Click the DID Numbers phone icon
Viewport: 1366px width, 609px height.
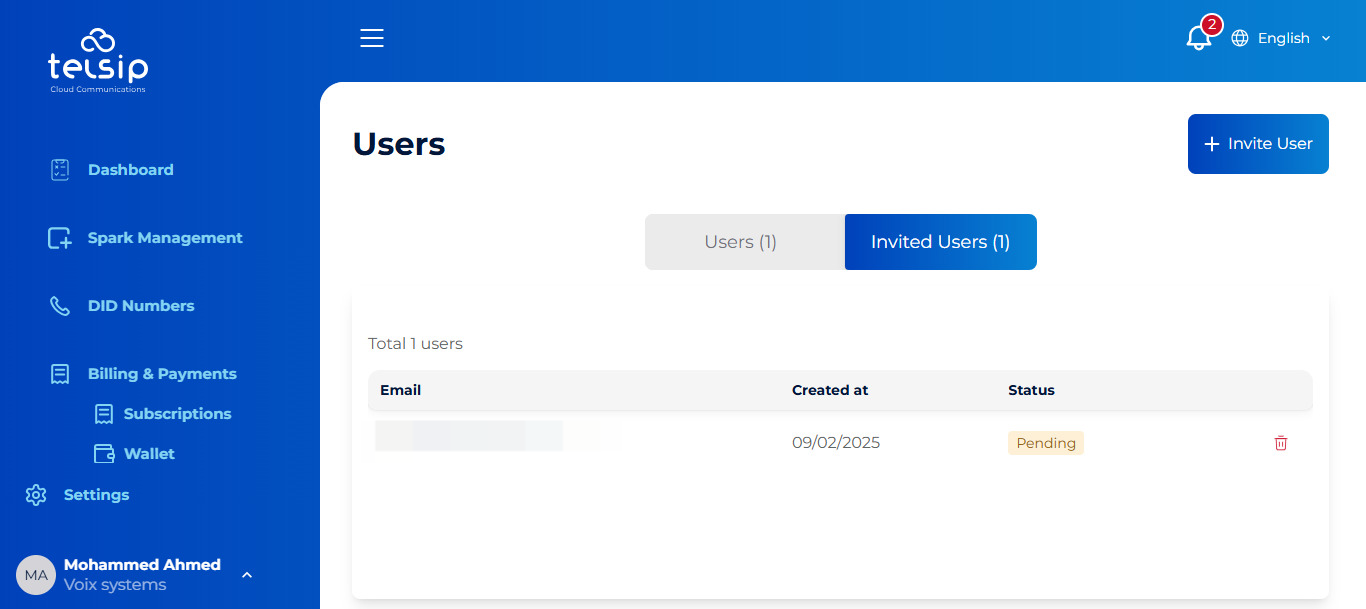[x=60, y=306]
